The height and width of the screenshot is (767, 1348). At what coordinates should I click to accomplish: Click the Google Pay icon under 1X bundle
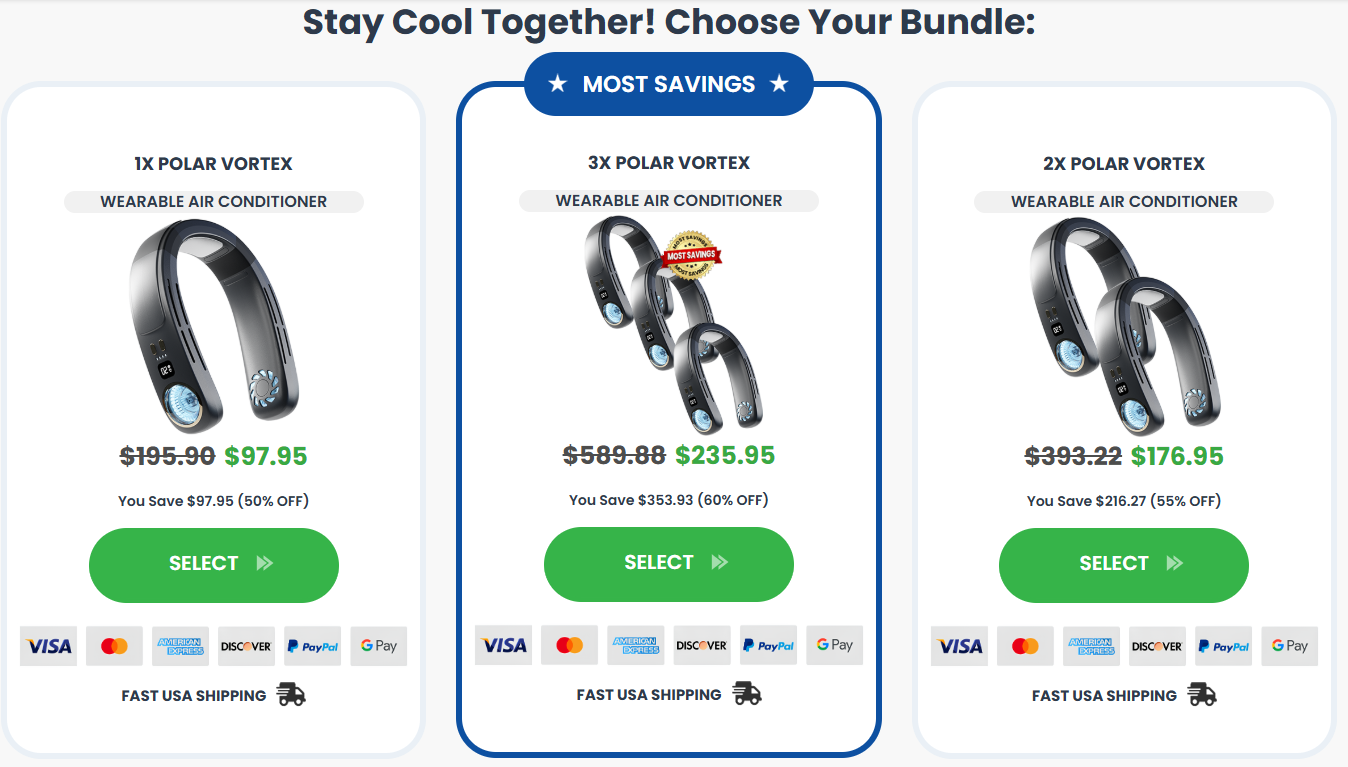click(378, 646)
